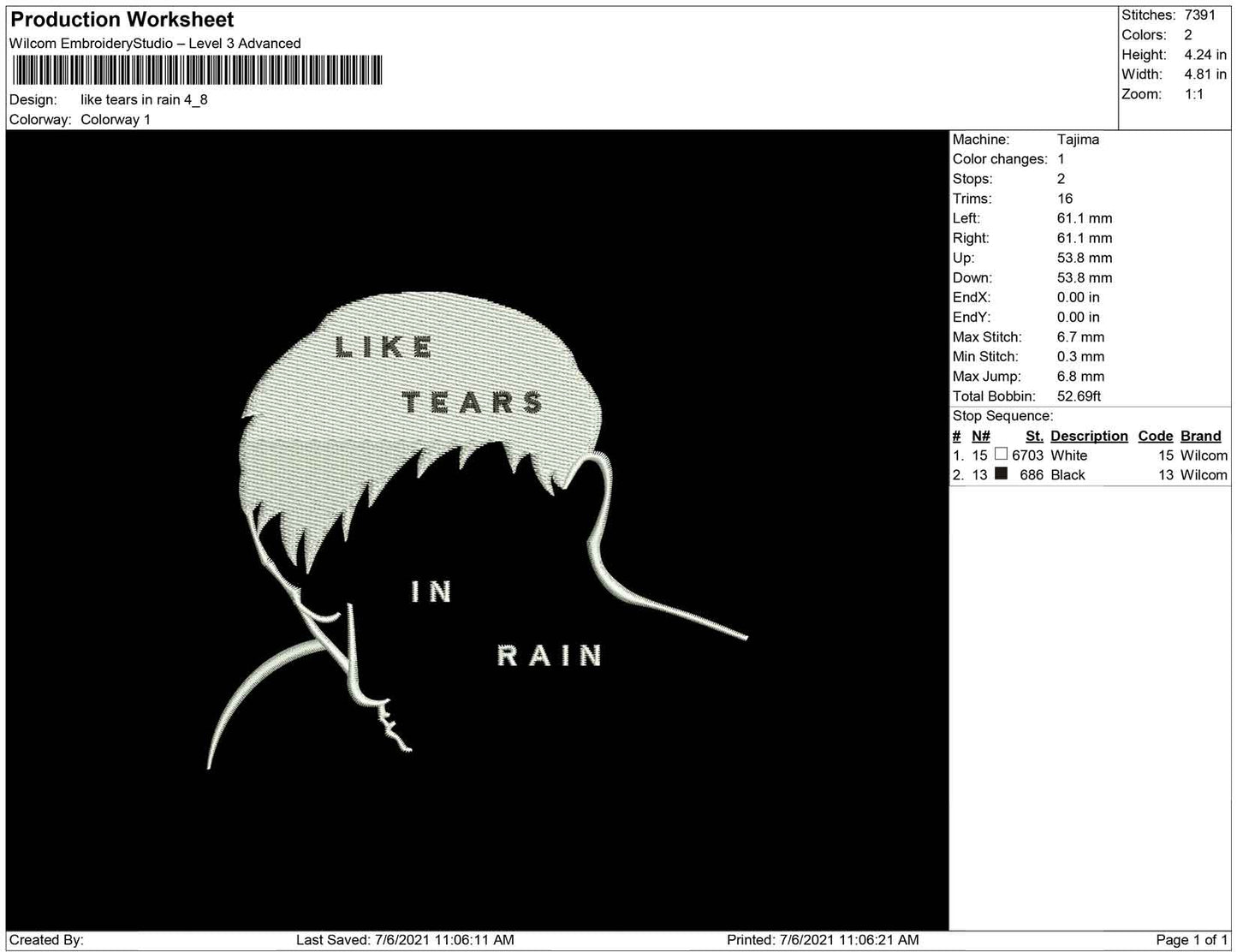Select stitch count "6703" in White row

click(x=1027, y=455)
